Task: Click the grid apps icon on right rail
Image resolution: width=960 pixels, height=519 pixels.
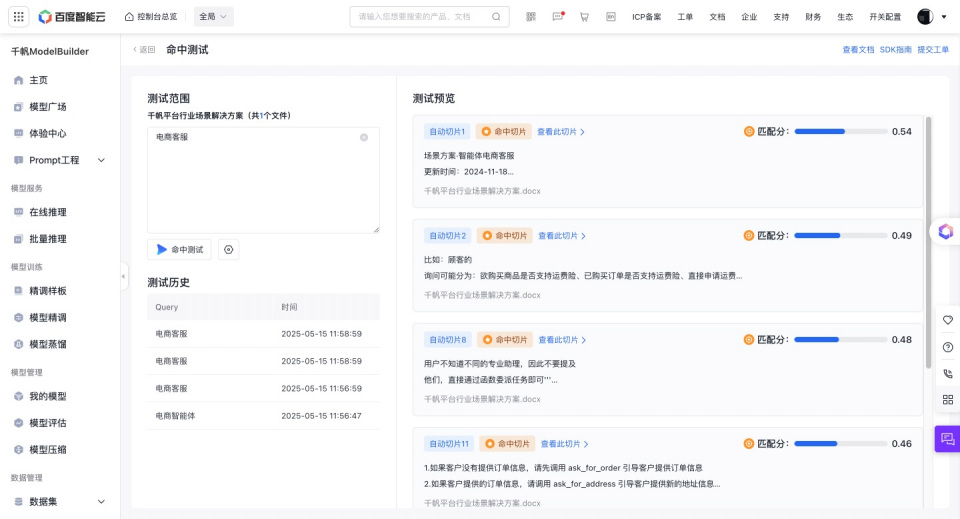Action: 948,400
